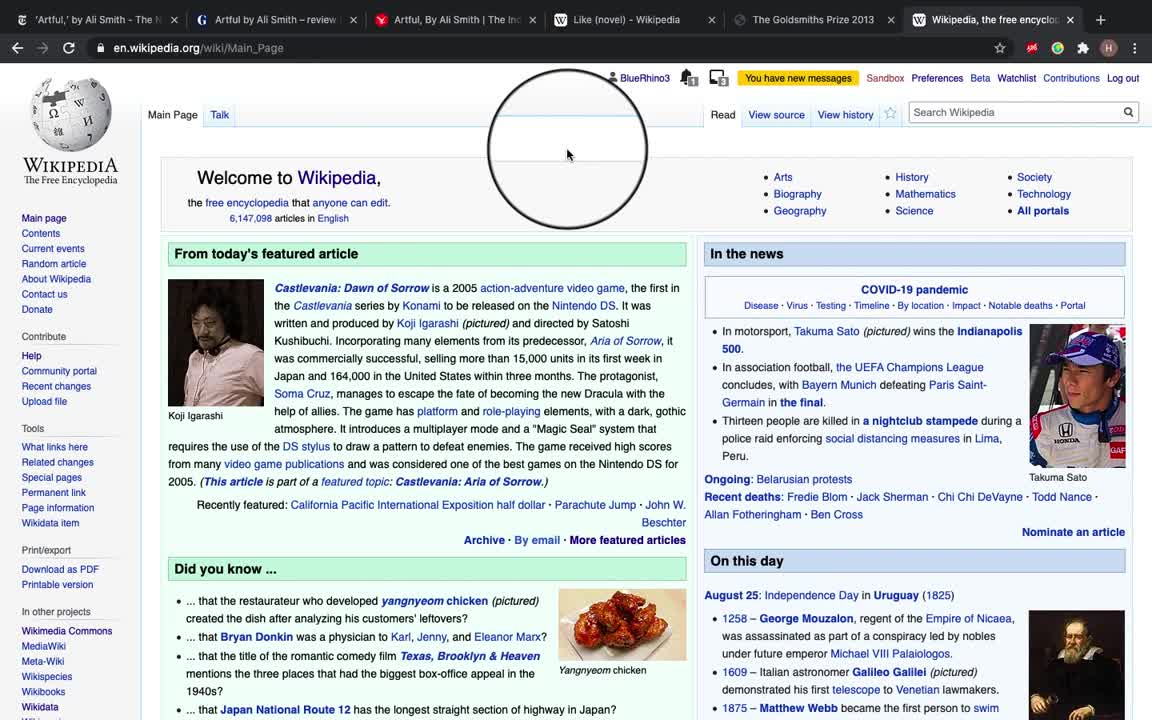The width and height of the screenshot is (1152, 720).
Task: Open a new browser tab with plus icon
Action: click(1101, 20)
